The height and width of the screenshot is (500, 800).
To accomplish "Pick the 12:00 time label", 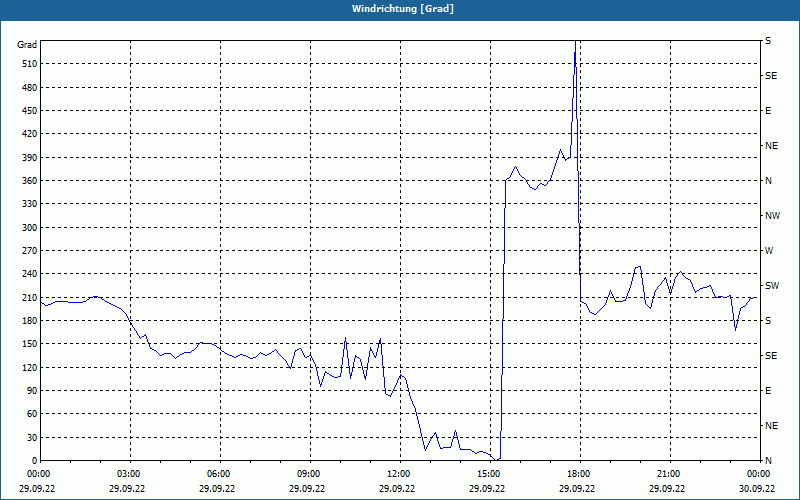I will tap(400, 474).
